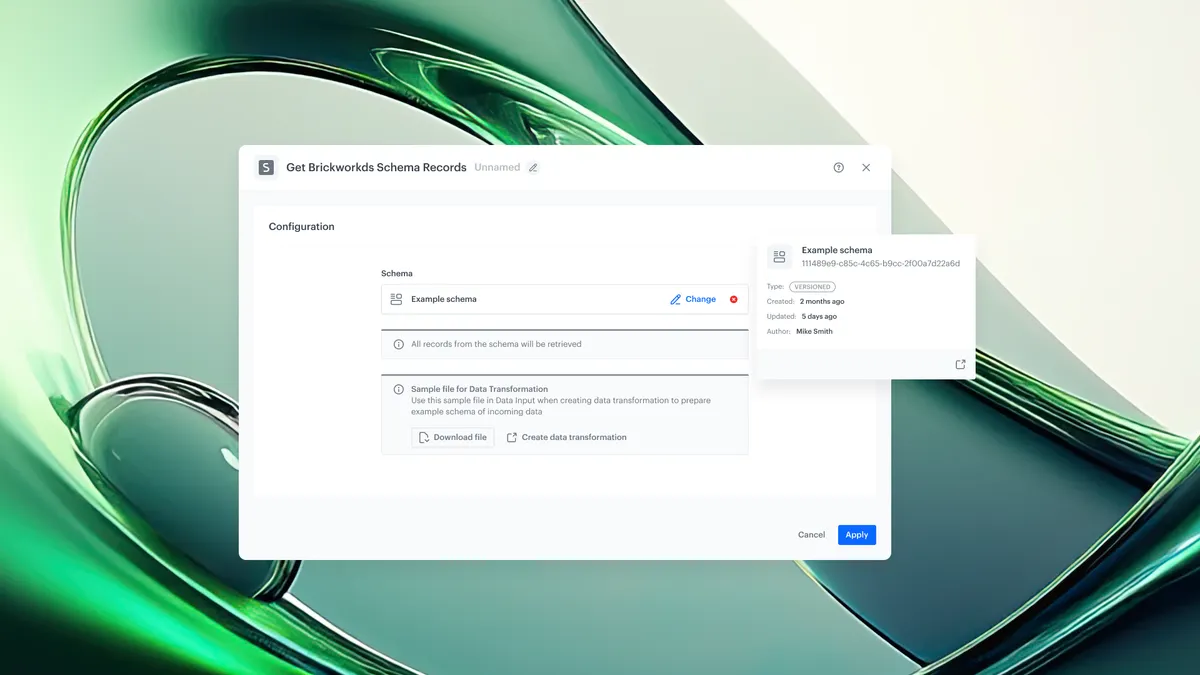Click the Schema field label

click(397, 273)
